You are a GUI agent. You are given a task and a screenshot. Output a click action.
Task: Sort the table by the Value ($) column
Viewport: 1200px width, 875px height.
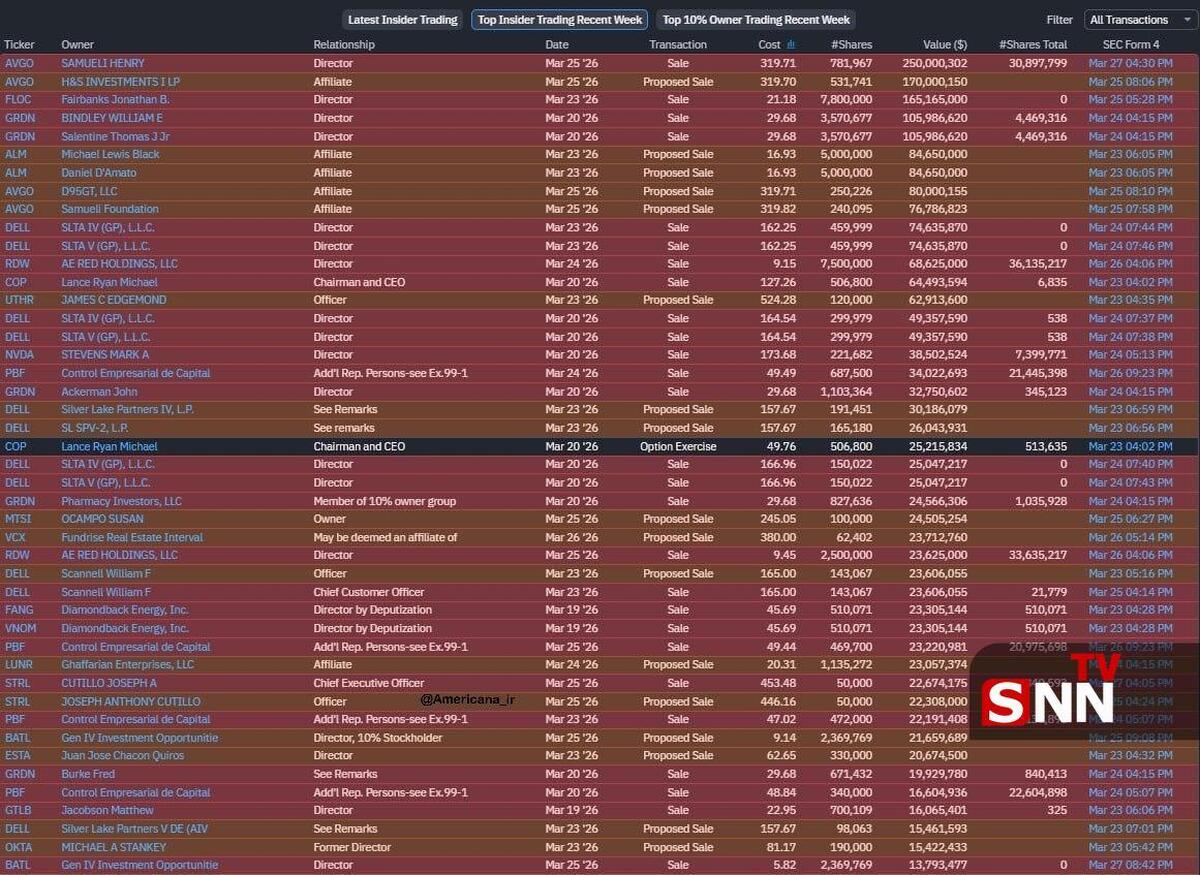pos(944,44)
